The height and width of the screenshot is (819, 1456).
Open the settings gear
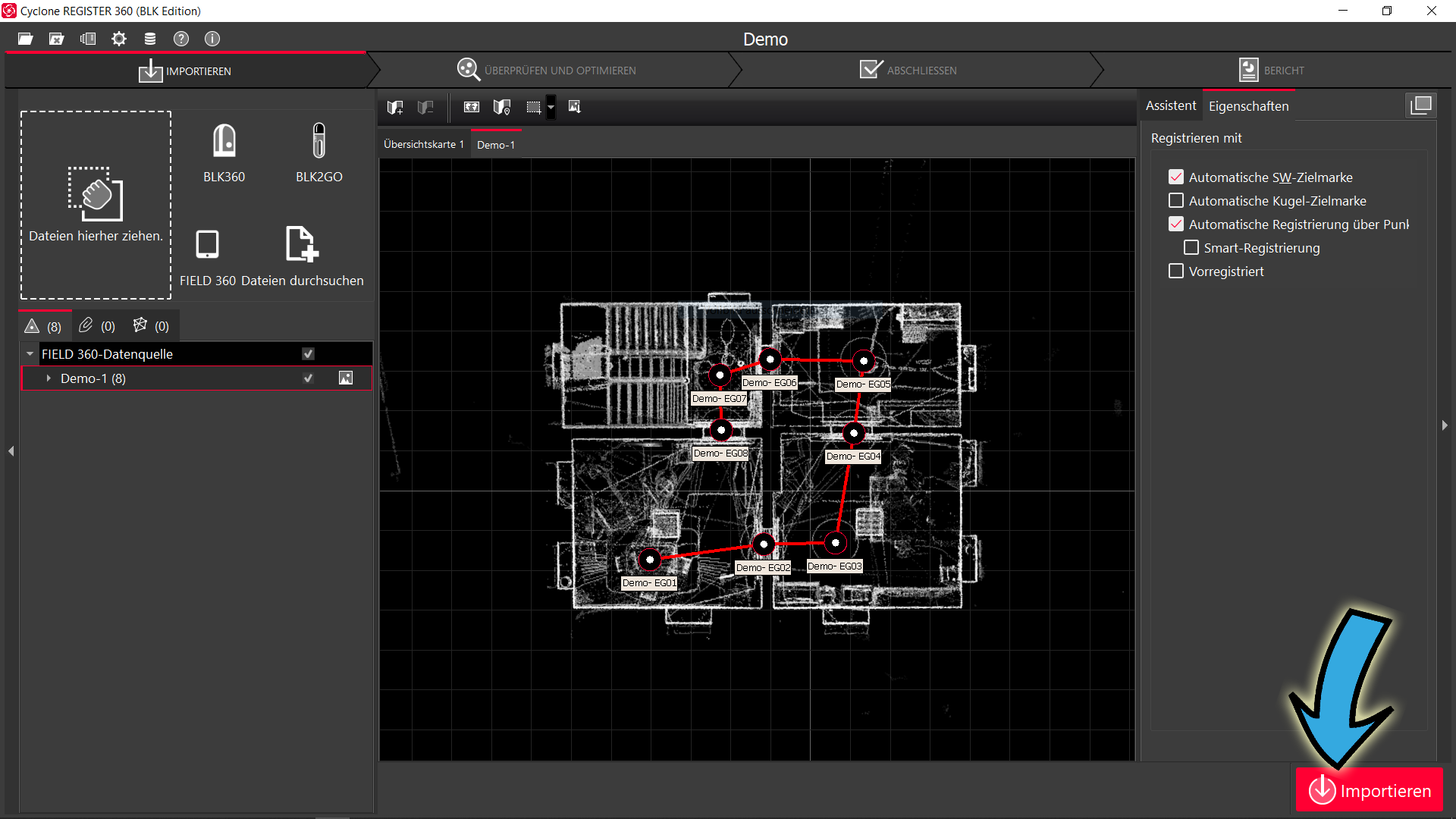point(119,39)
